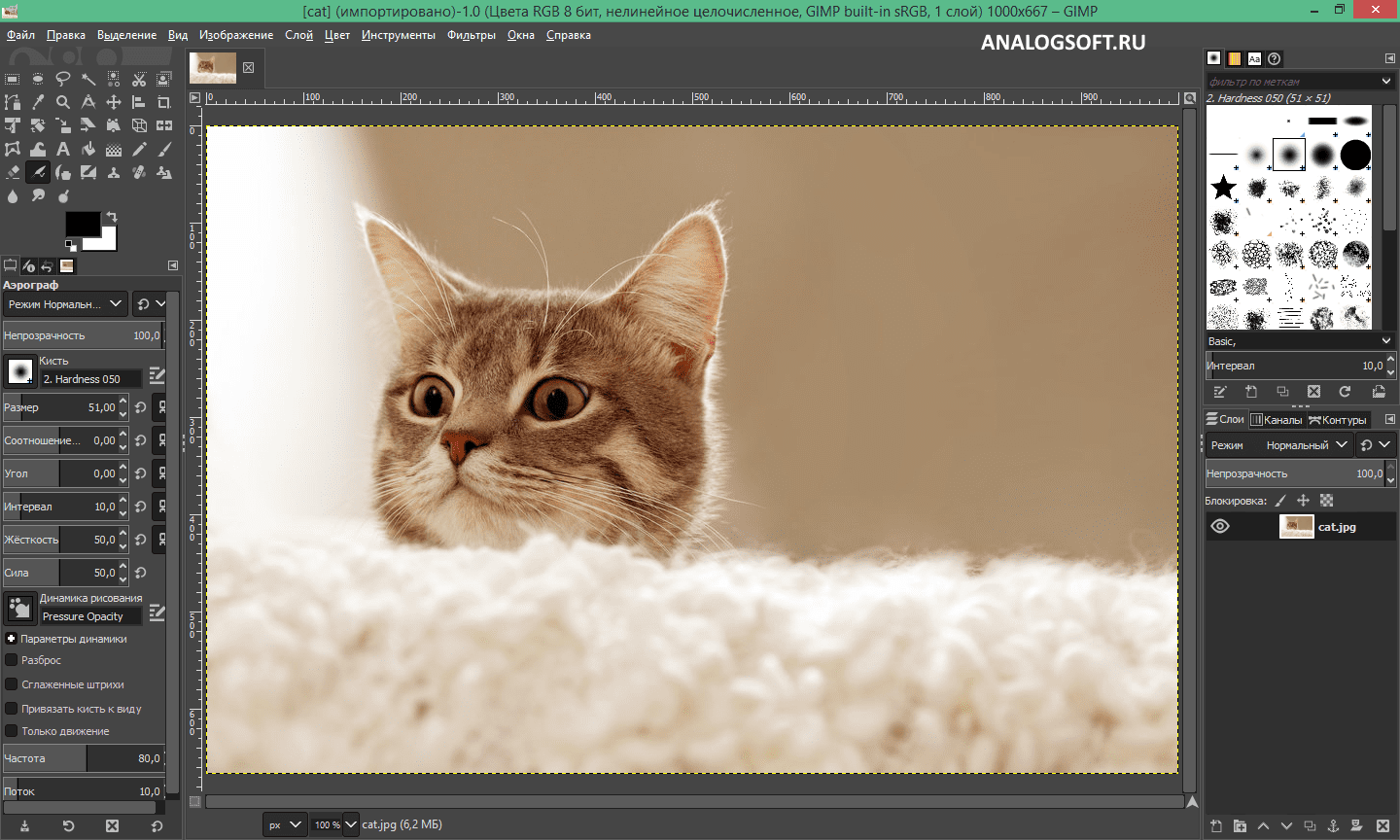This screenshot has height=840, width=1400.
Task: Activate the Clone tool
Action: tap(113, 171)
